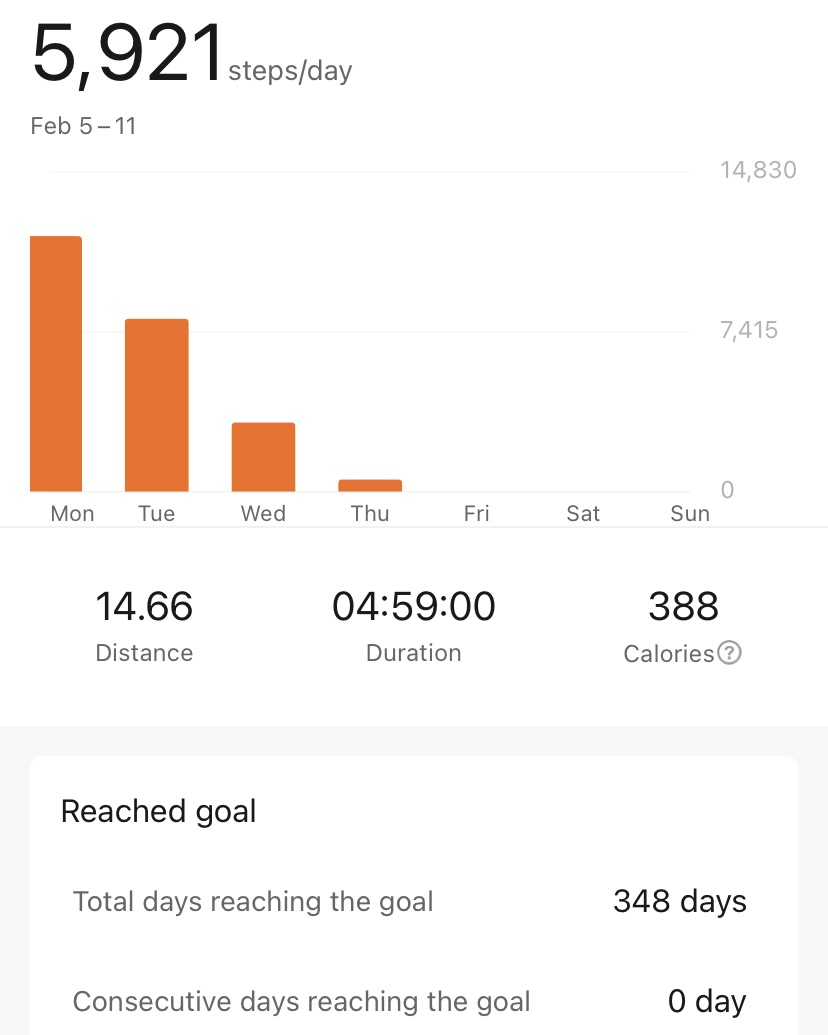Tap the Fri day label
This screenshot has width=828, height=1035.
(x=477, y=514)
